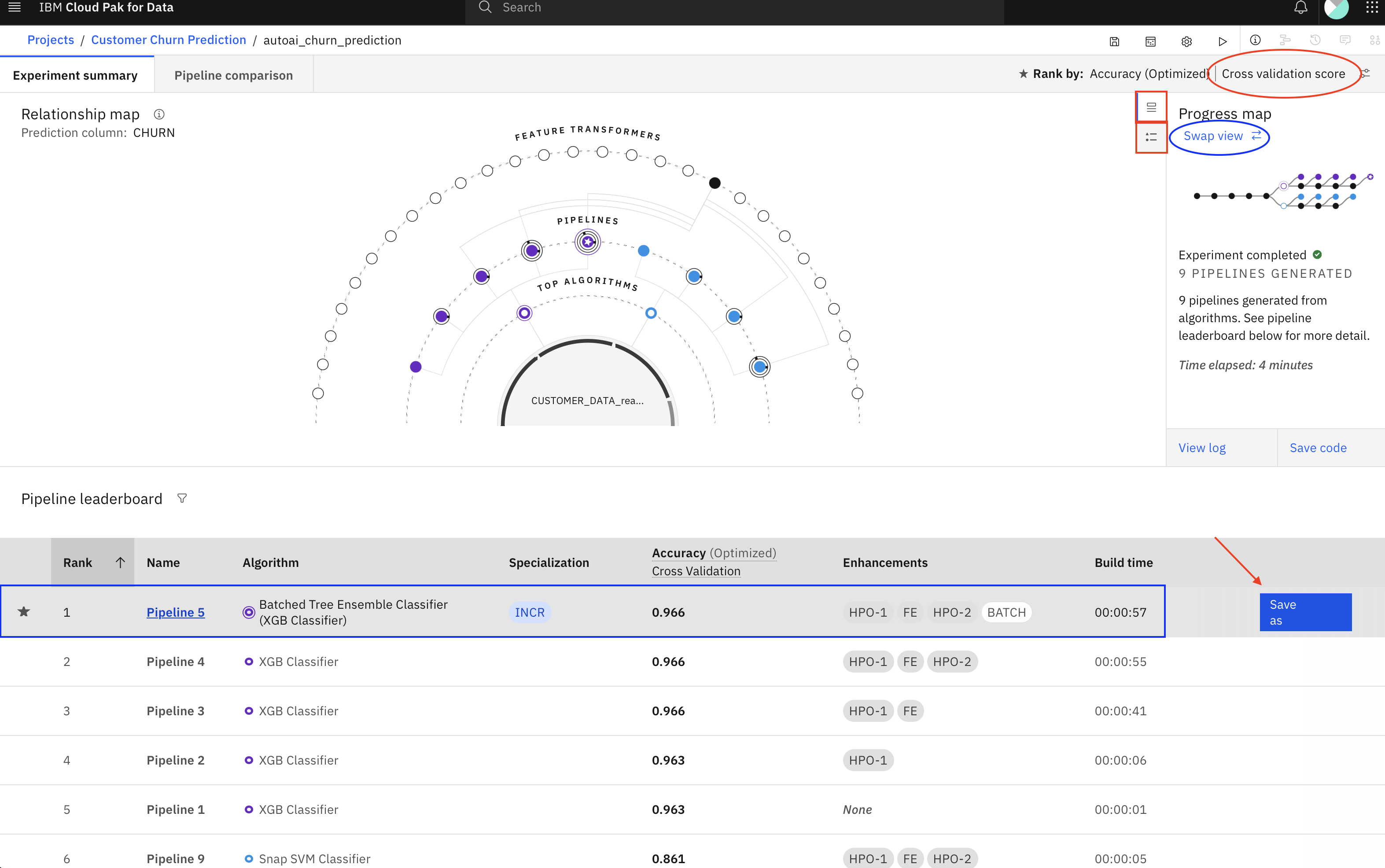Screen dimensions: 1385x868
Task: Select the Pipeline 3 row name
Action: (175, 711)
